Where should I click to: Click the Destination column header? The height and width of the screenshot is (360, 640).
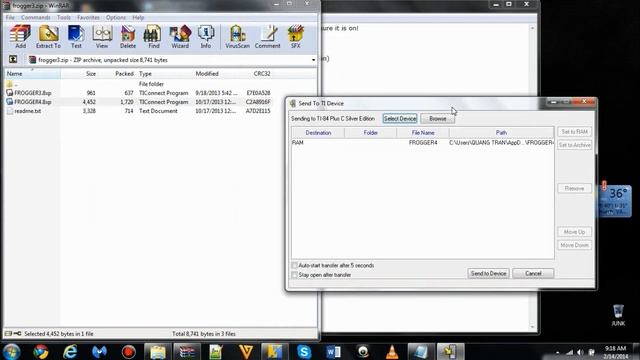click(318, 133)
